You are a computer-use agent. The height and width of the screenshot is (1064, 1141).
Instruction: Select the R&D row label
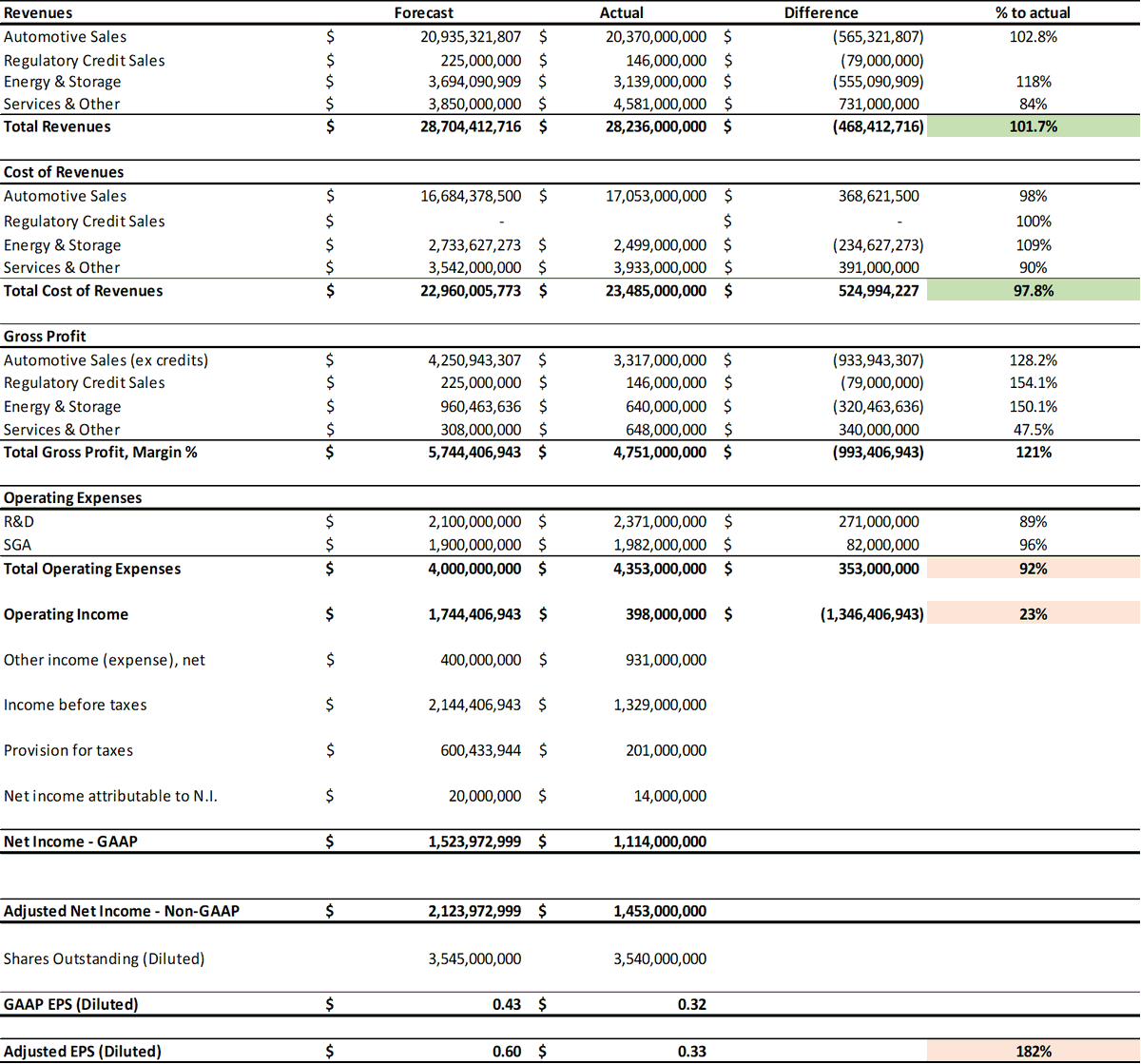[x=19, y=522]
